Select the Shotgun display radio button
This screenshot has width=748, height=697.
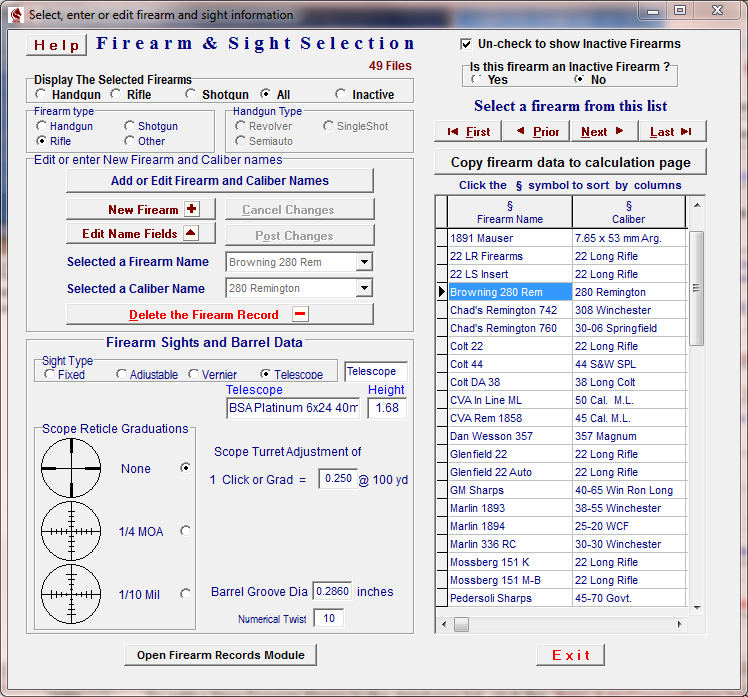click(x=190, y=94)
